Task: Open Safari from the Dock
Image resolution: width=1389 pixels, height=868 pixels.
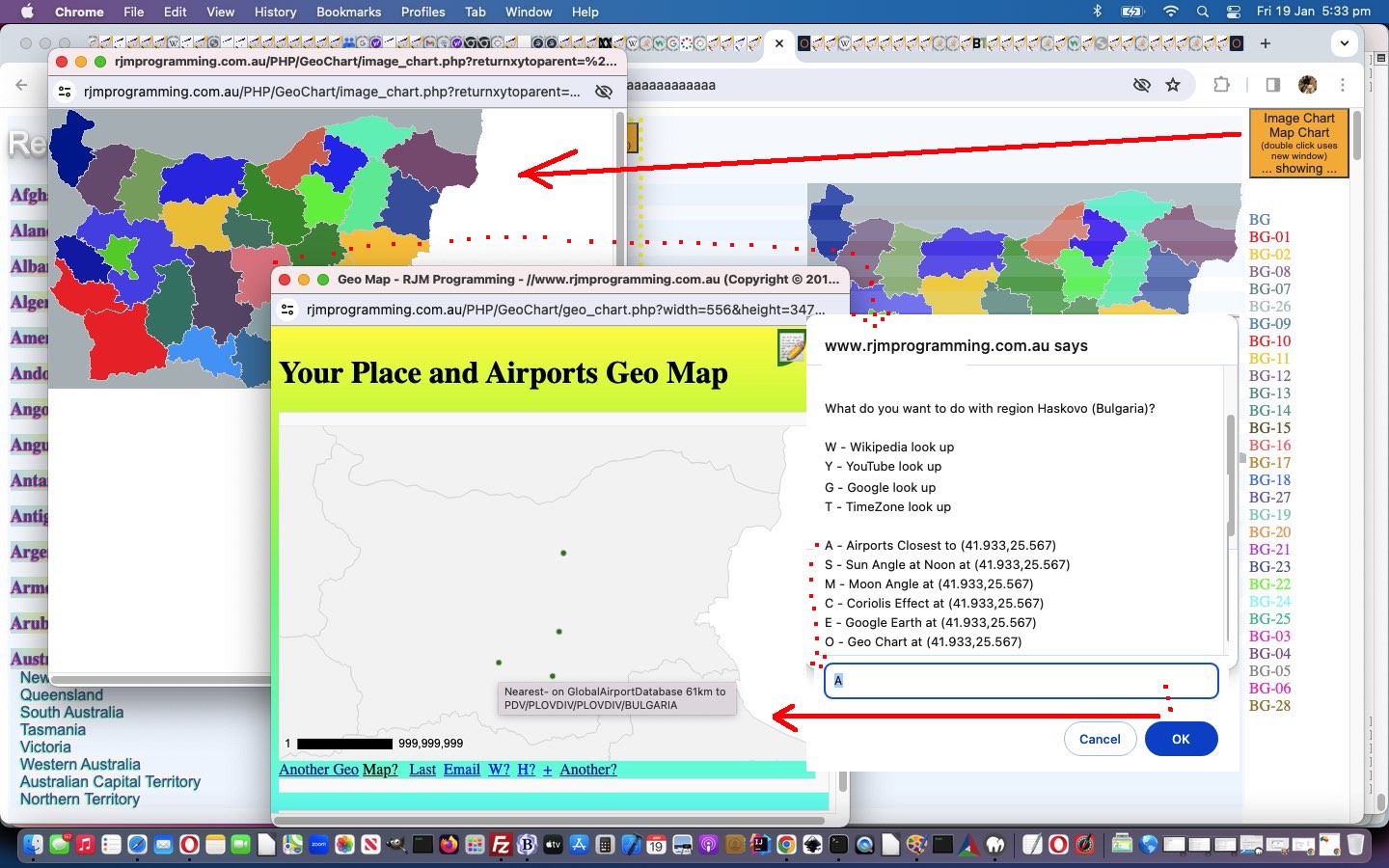Action: 137,845
